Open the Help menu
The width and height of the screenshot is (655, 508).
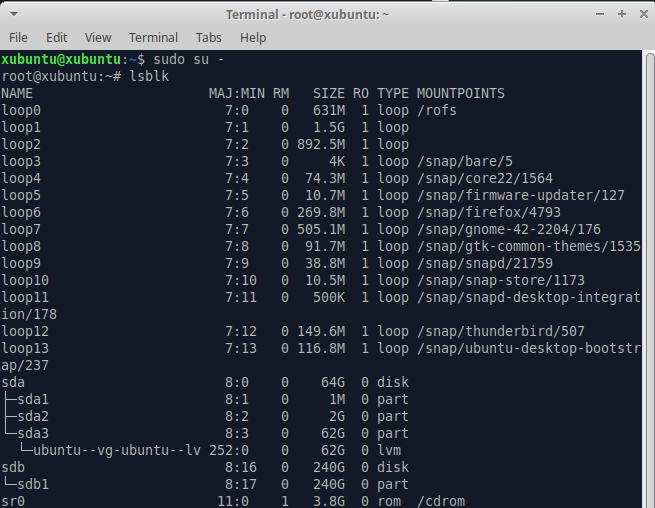(x=253, y=38)
